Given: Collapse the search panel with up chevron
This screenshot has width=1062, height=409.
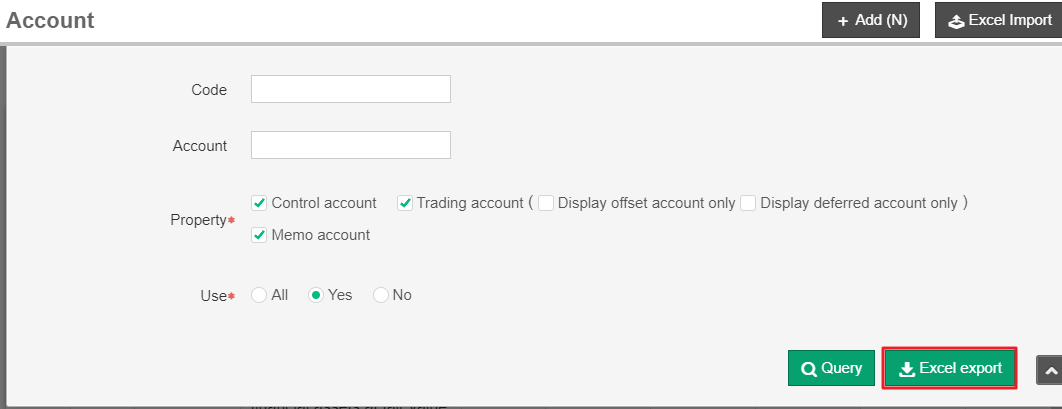Looking at the screenshot, I should pos(1049,370).
